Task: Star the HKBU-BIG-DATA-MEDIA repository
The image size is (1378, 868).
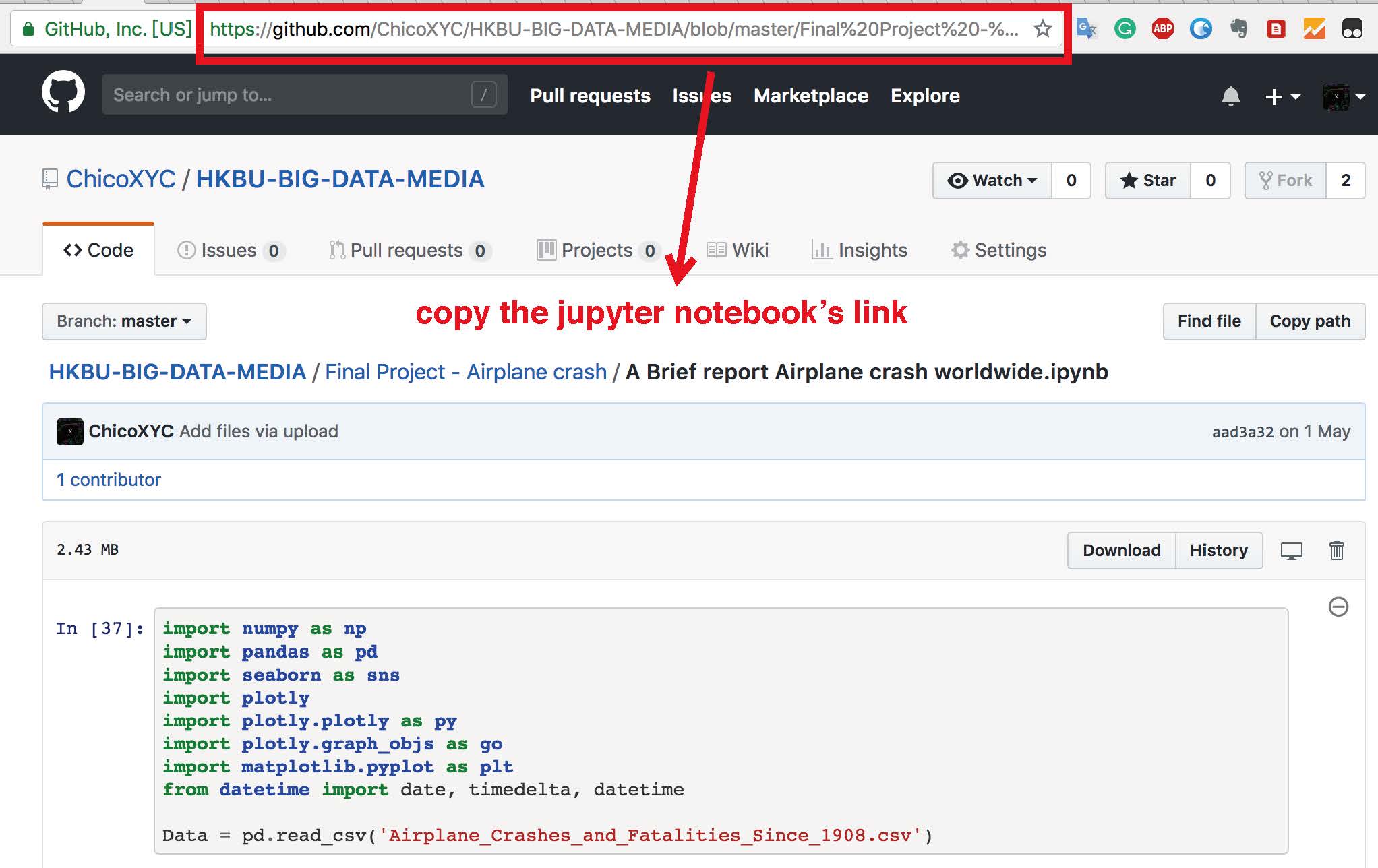Action: [1148, 181]
